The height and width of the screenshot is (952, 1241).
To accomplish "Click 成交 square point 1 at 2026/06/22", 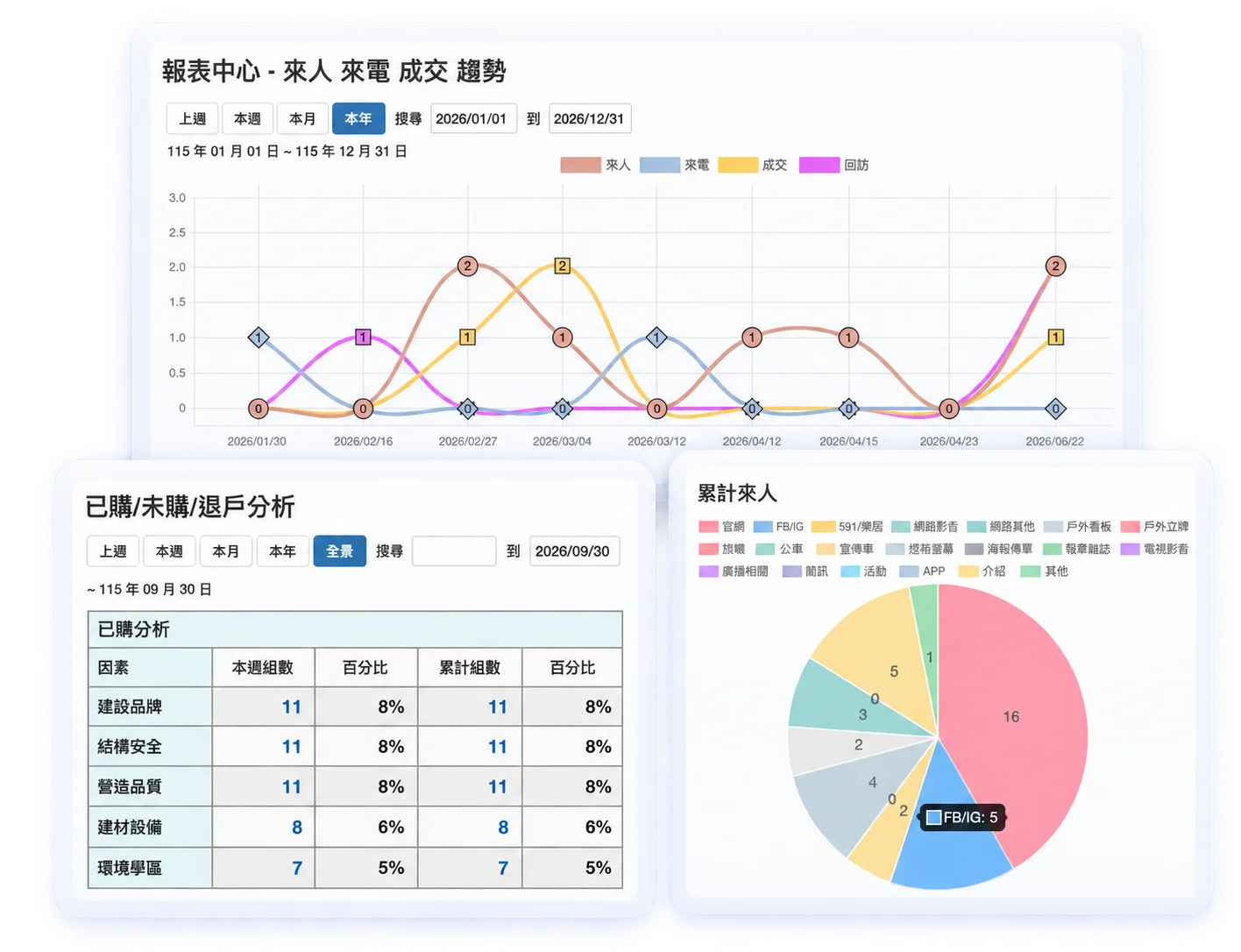I will click(x=1056, y=337).
